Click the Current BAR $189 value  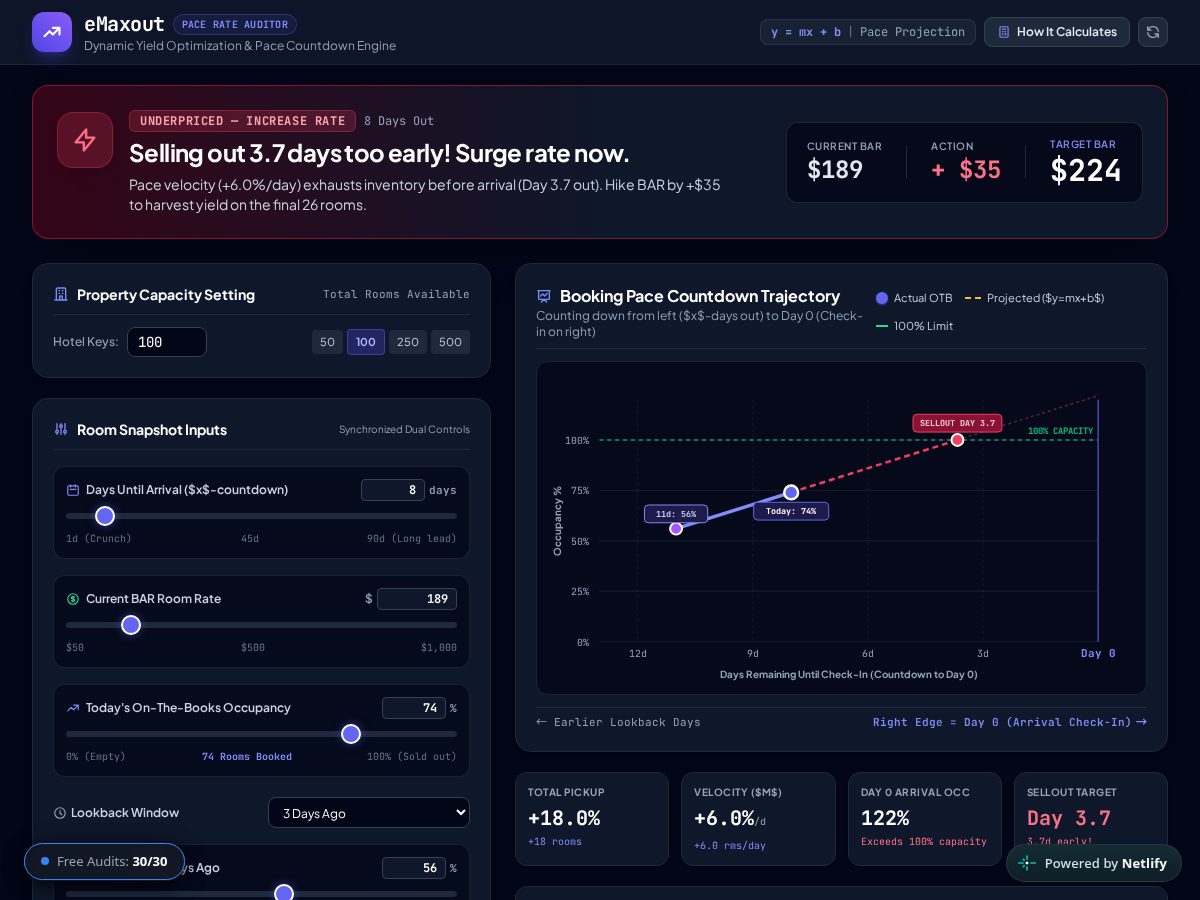835,170
